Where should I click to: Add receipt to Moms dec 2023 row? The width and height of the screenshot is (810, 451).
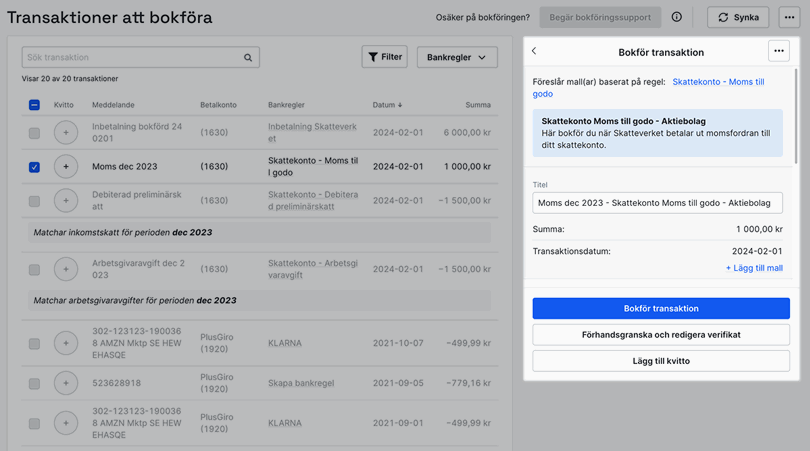coord(66,167)
